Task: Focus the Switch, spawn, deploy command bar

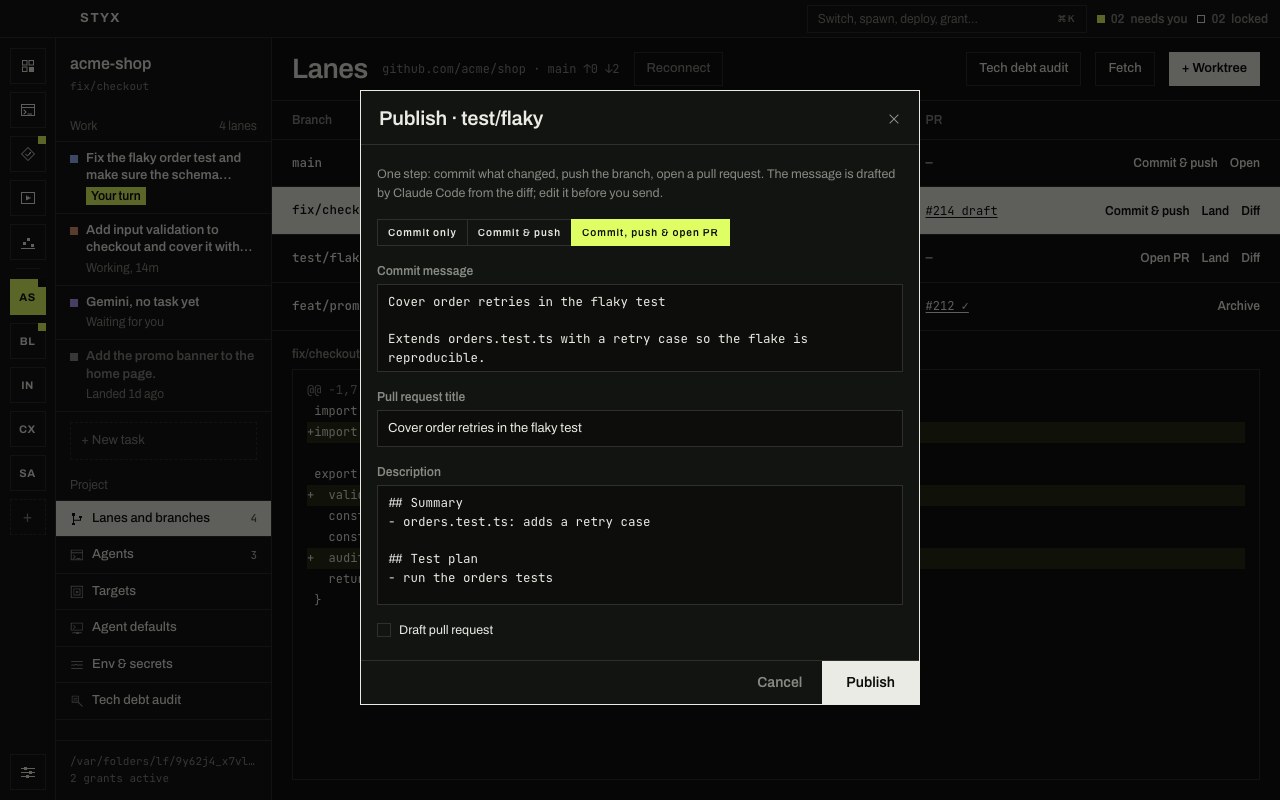Action: coord(946,19)
